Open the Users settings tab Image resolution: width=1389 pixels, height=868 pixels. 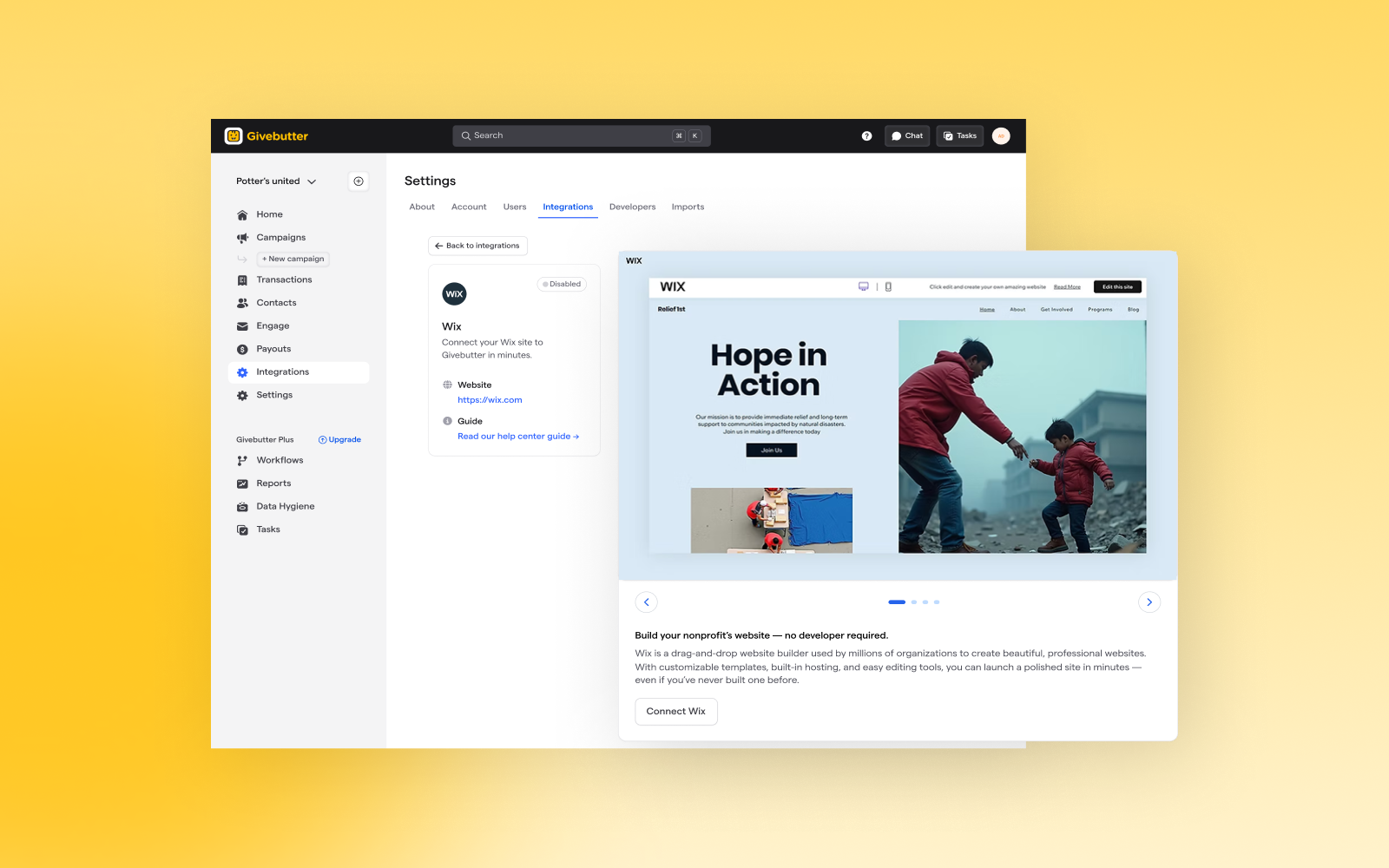(515, 207)
